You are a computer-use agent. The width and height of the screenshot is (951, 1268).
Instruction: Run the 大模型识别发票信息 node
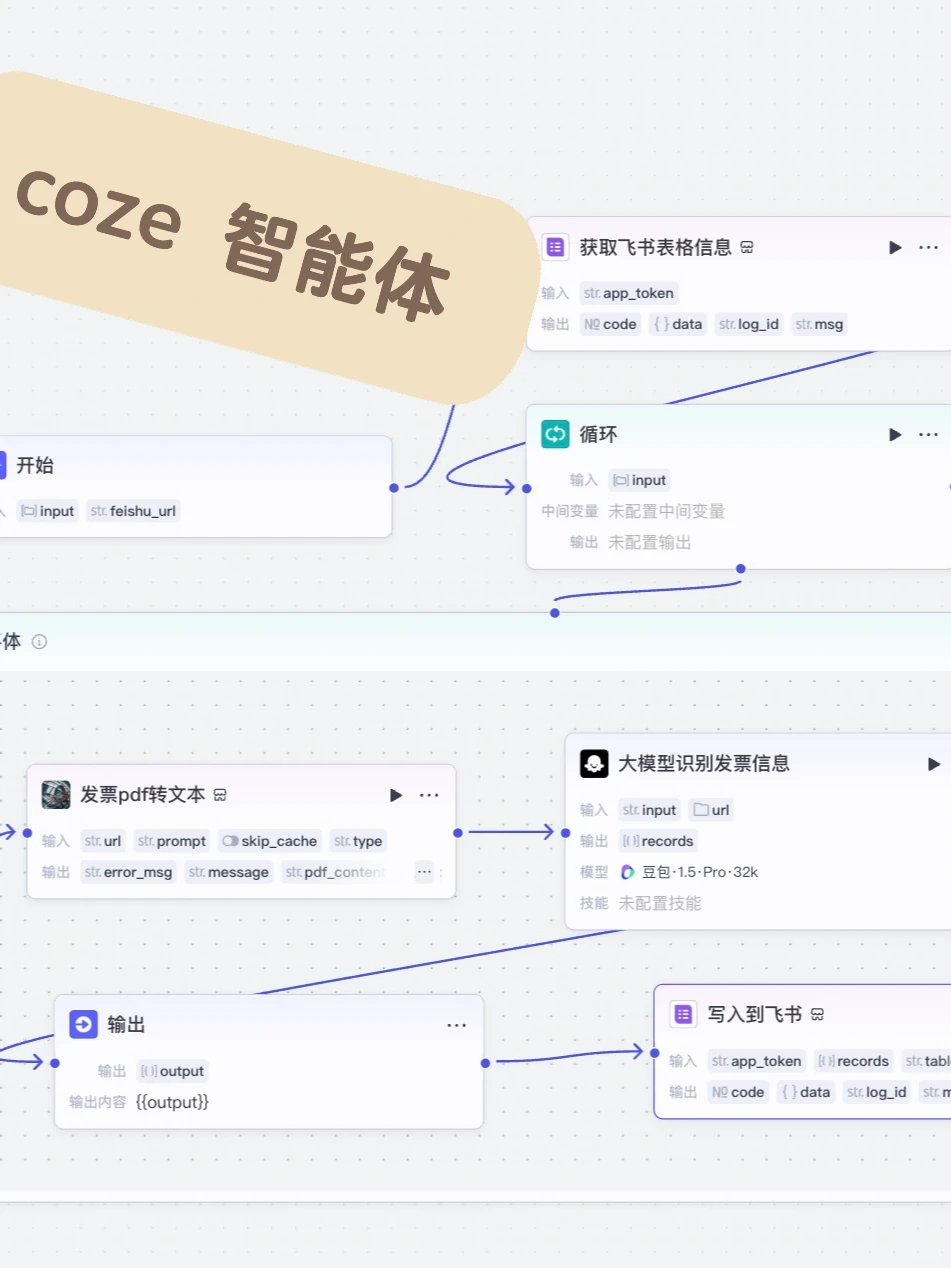[934, 764]
